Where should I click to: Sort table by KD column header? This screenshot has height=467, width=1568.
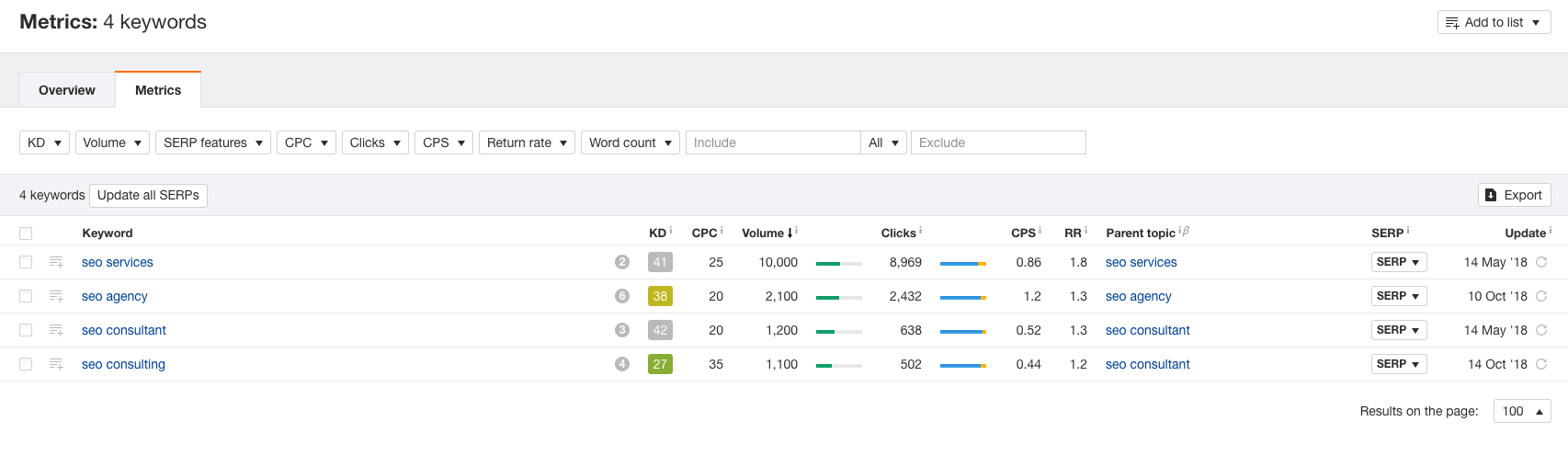657,233
